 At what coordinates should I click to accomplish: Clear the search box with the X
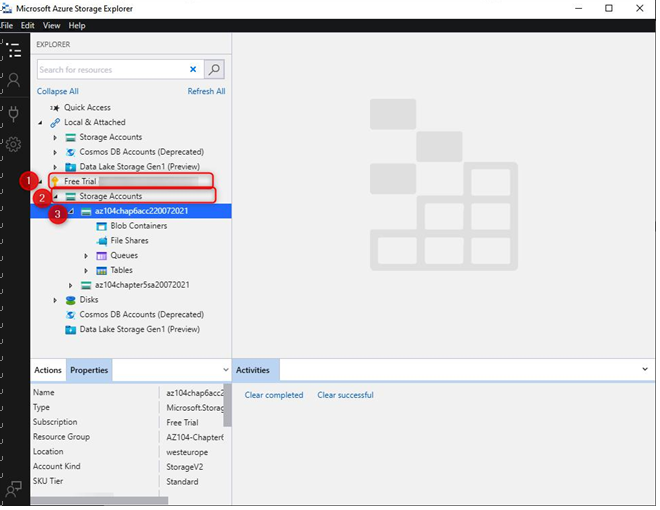(x=193, y=69)
